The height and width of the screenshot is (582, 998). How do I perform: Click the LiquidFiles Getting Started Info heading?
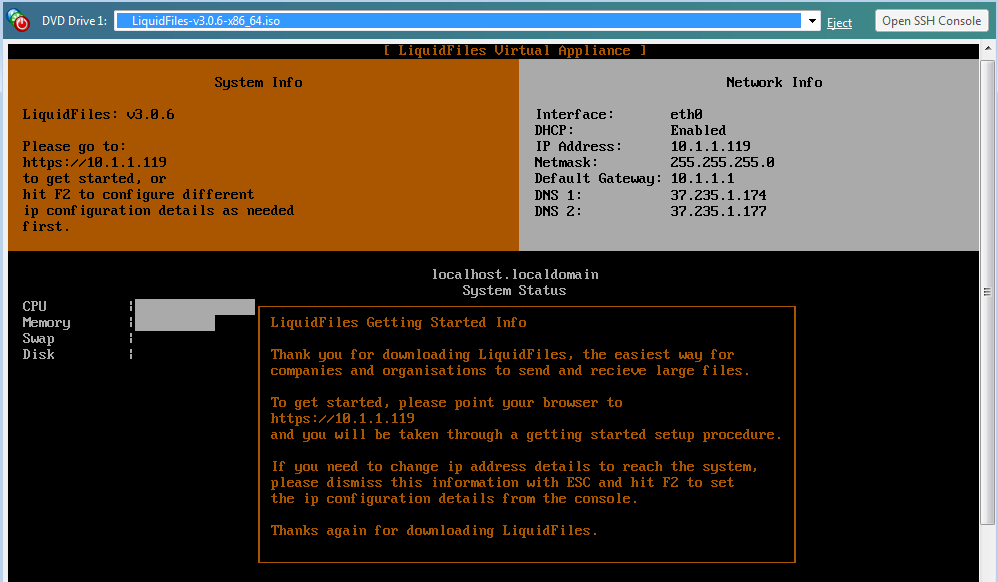398,323
